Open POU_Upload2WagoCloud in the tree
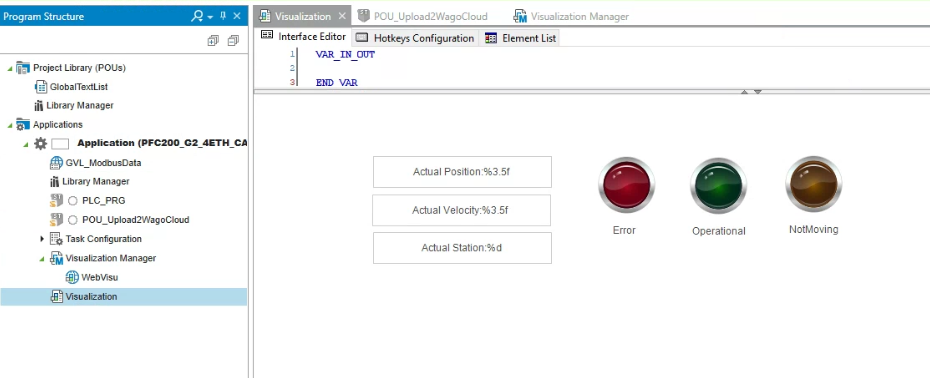 (136, 220)
